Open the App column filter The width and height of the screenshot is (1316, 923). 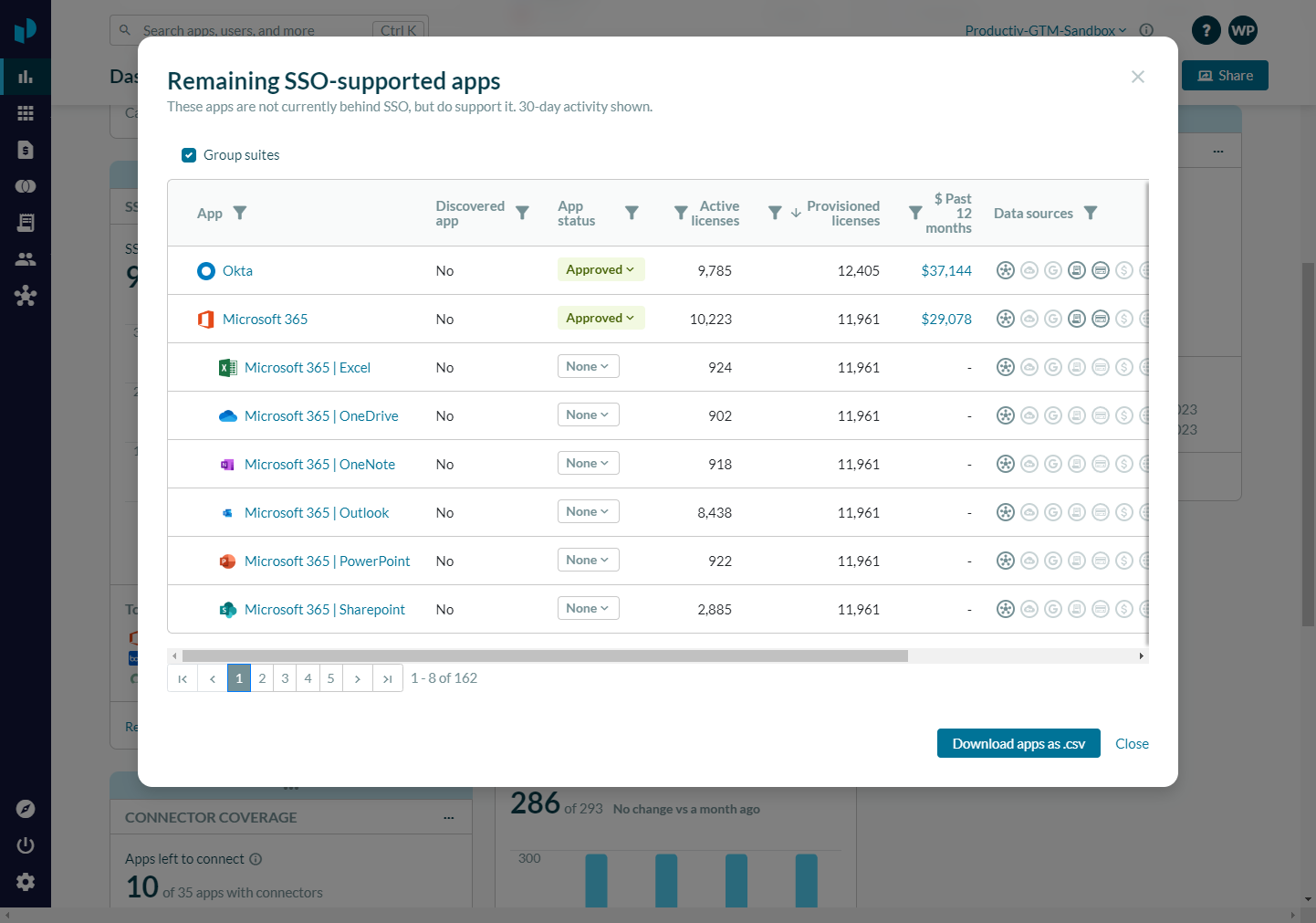[x=240, y=213]
